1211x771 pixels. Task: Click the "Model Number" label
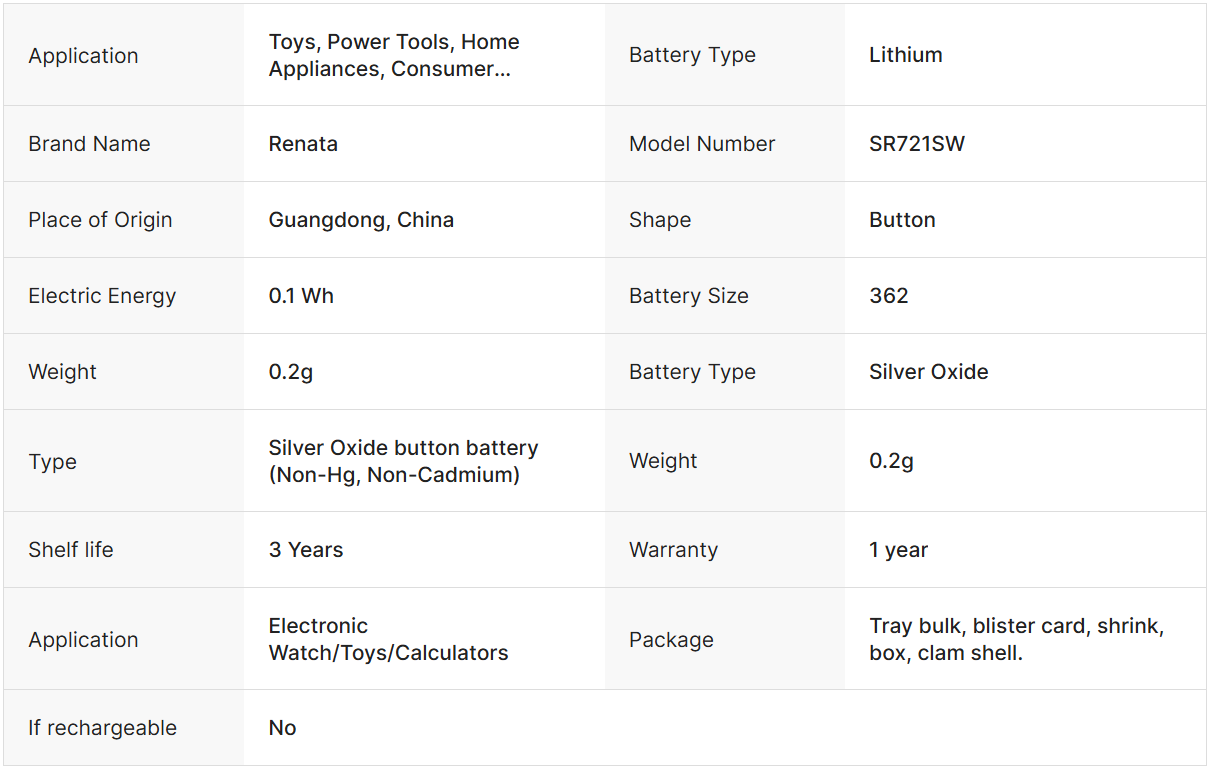click(x=701, y=144)
